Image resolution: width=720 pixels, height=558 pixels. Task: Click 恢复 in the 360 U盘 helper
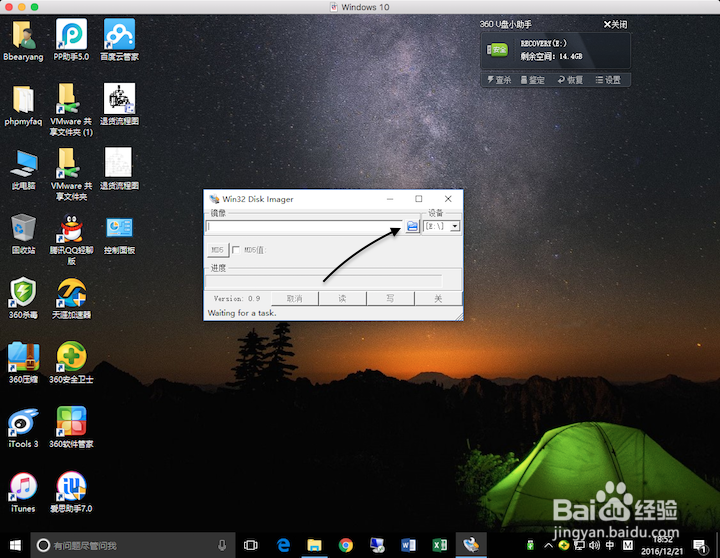pyautogui.click(x=570, y=80)
